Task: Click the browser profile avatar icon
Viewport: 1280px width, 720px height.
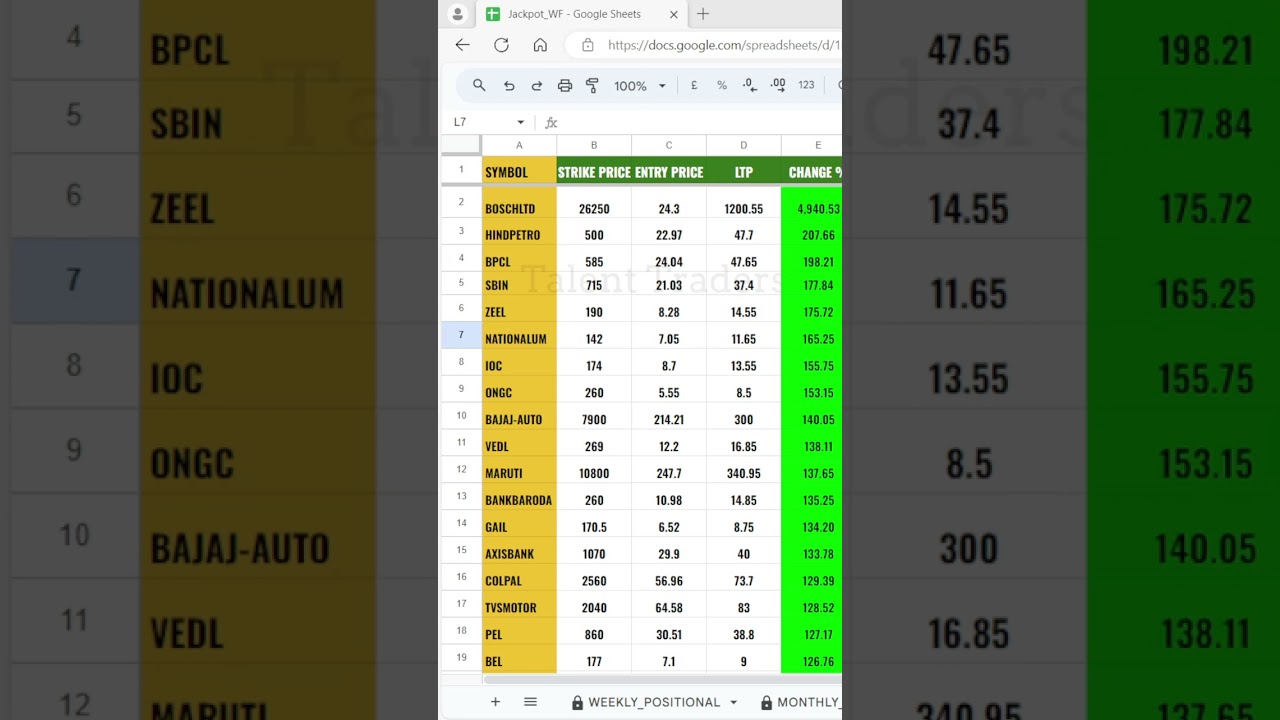Action: coord(458,14)
